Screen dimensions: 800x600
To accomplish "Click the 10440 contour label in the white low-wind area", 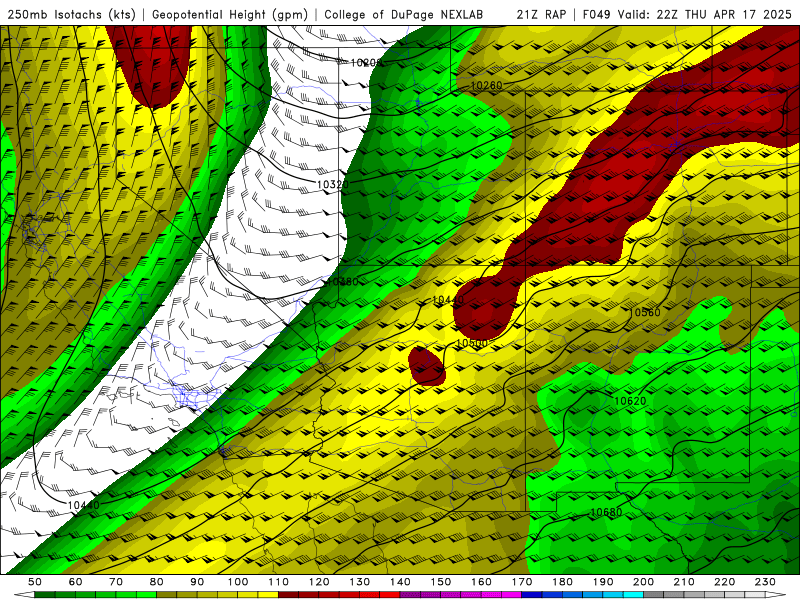I will click(x=84, y=505).
